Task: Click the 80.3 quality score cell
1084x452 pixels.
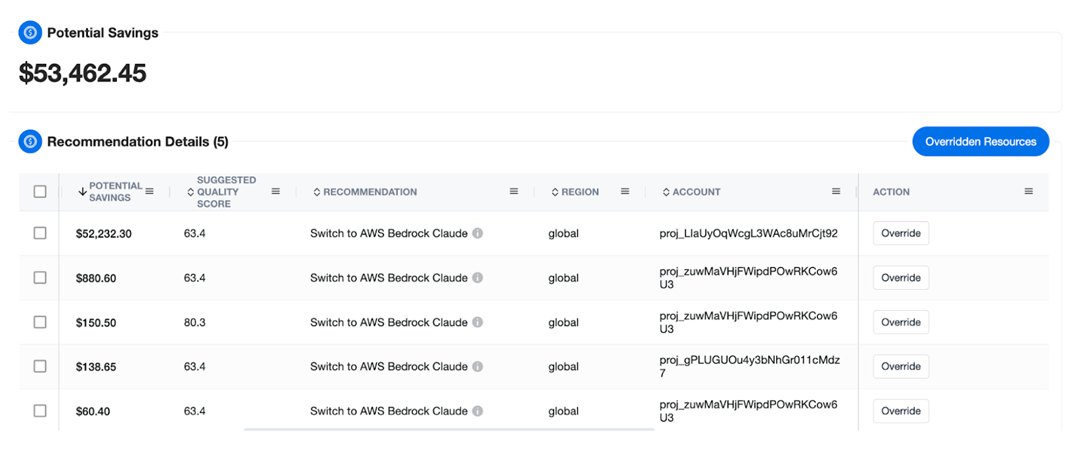Action: point(194,322)
